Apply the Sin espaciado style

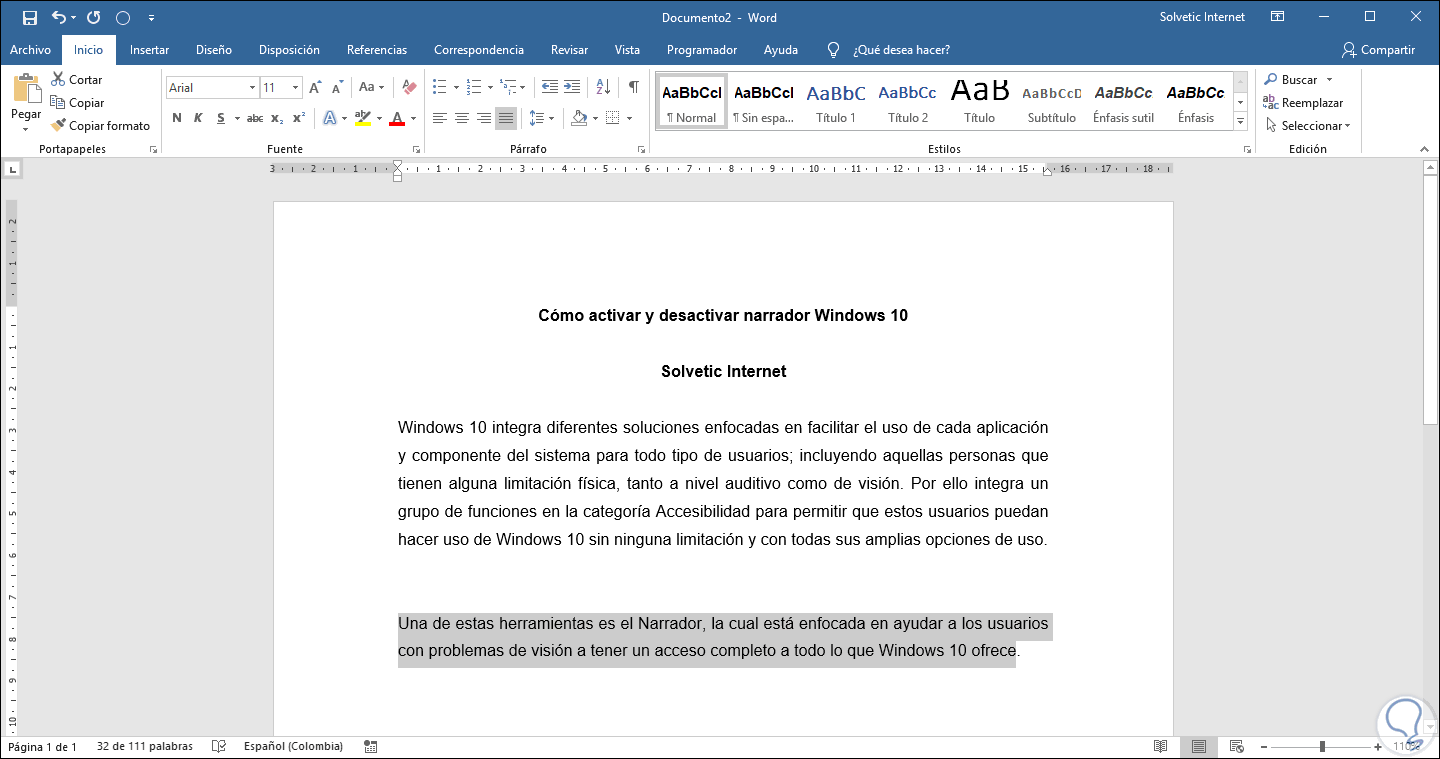[x=764, y=102]
